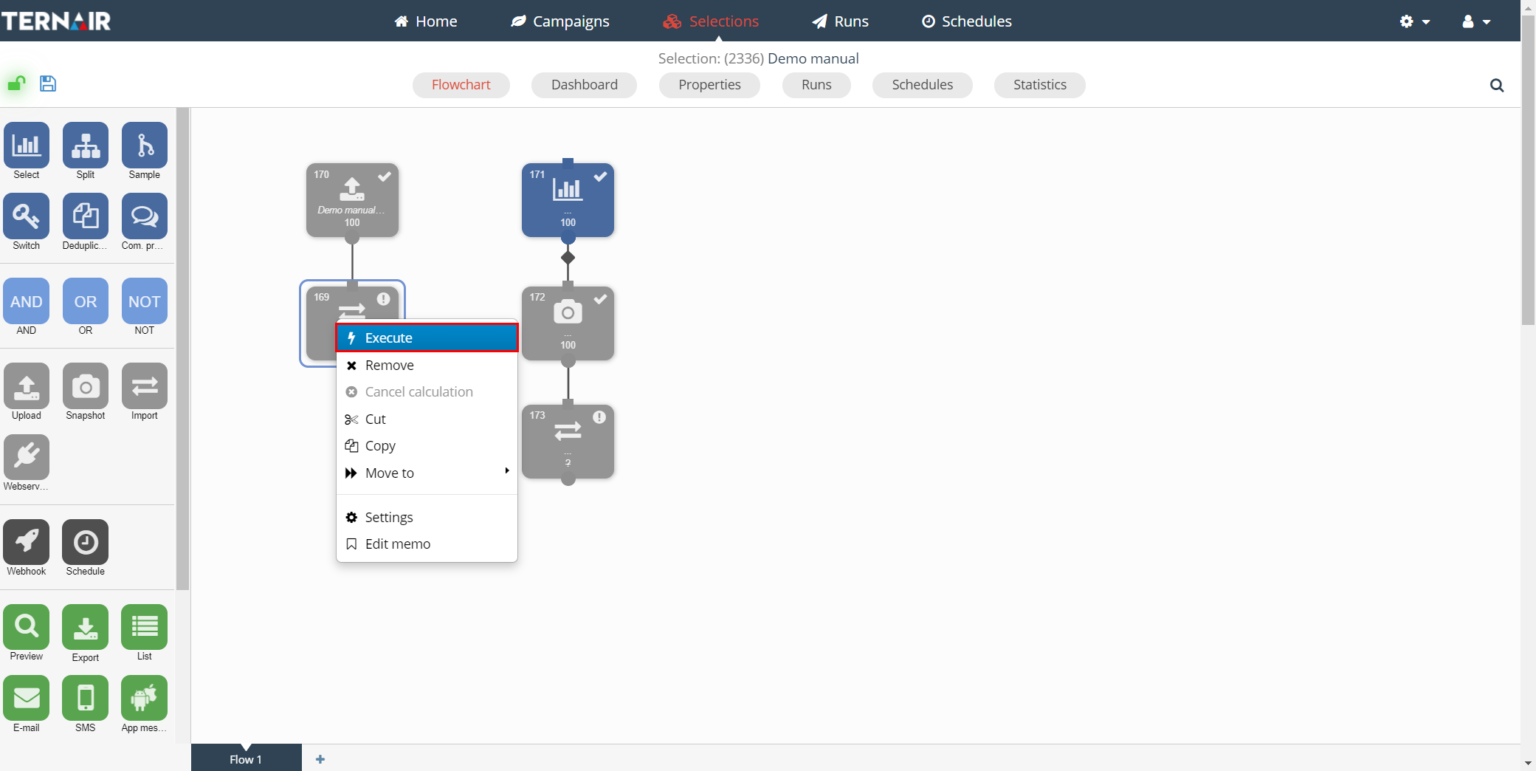Screen dimensions: 1536x771
Task: Switch to the Statistics tab
Action: coord(1040,85)
